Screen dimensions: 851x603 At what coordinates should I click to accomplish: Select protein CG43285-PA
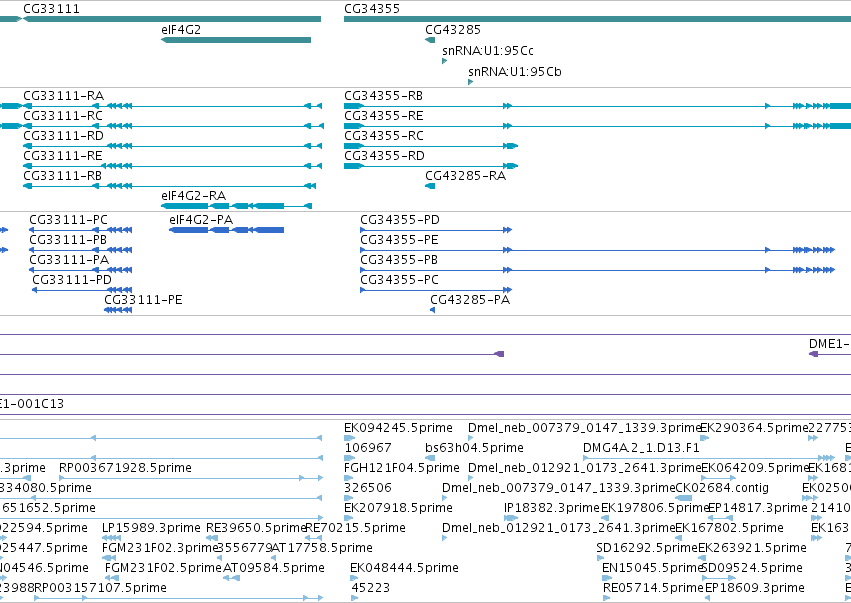click(x=470, y=300)
